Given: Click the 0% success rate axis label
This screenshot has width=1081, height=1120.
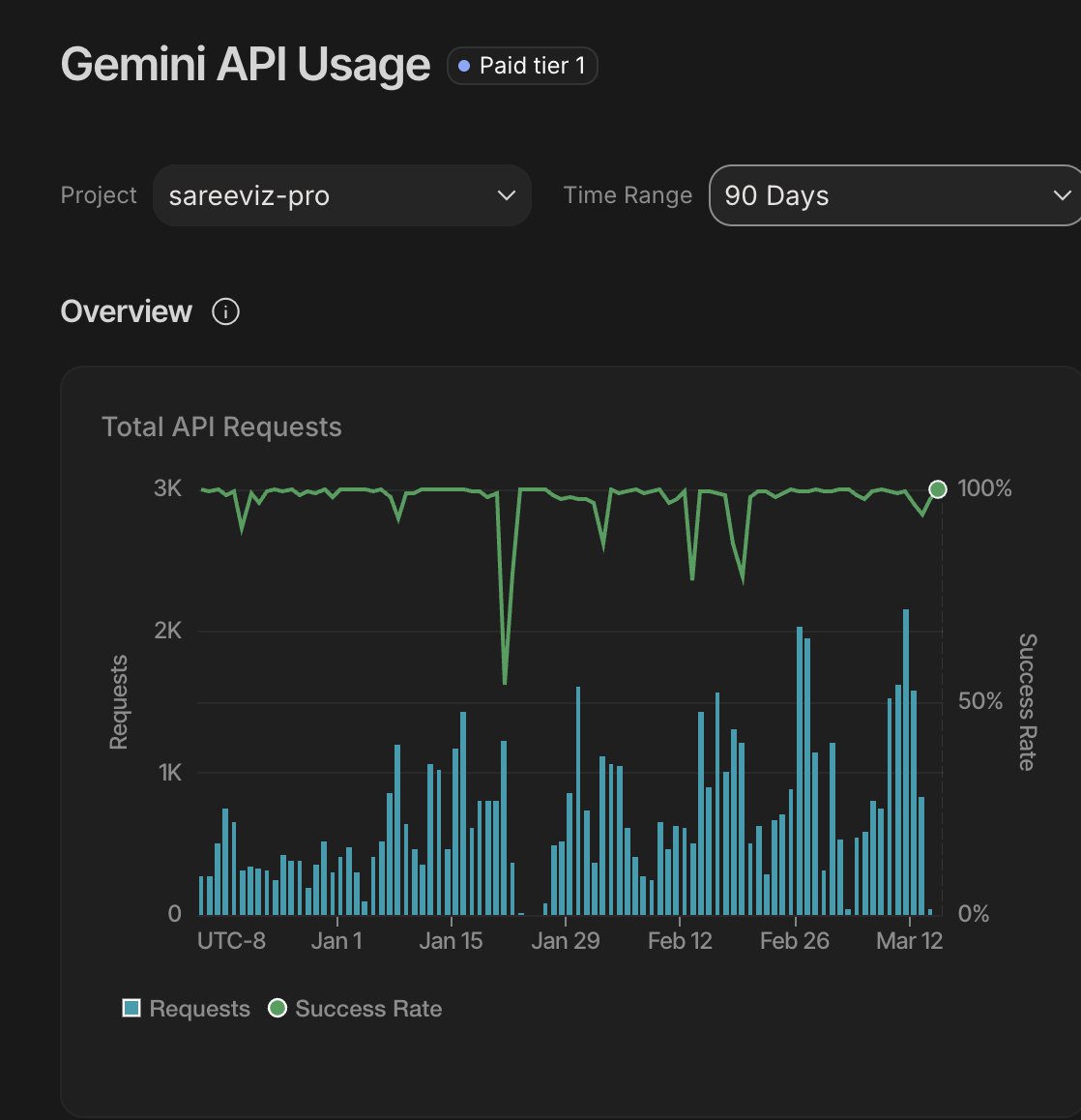Looking at the screenshot, I should click(973, 914).
